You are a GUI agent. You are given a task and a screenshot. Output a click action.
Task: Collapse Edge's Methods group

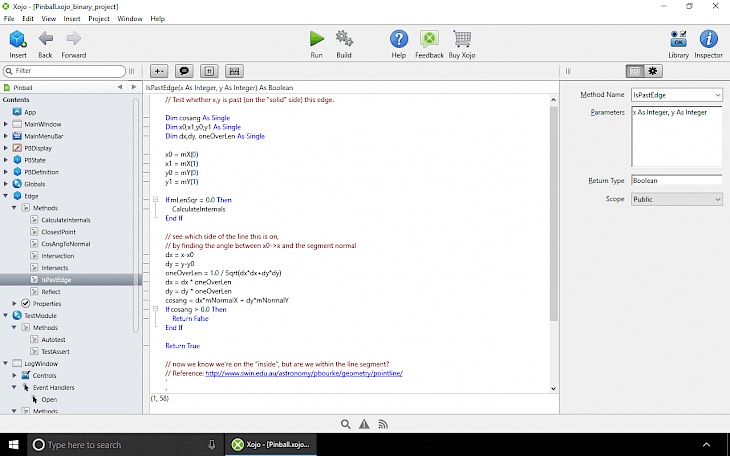click(14, 208)
